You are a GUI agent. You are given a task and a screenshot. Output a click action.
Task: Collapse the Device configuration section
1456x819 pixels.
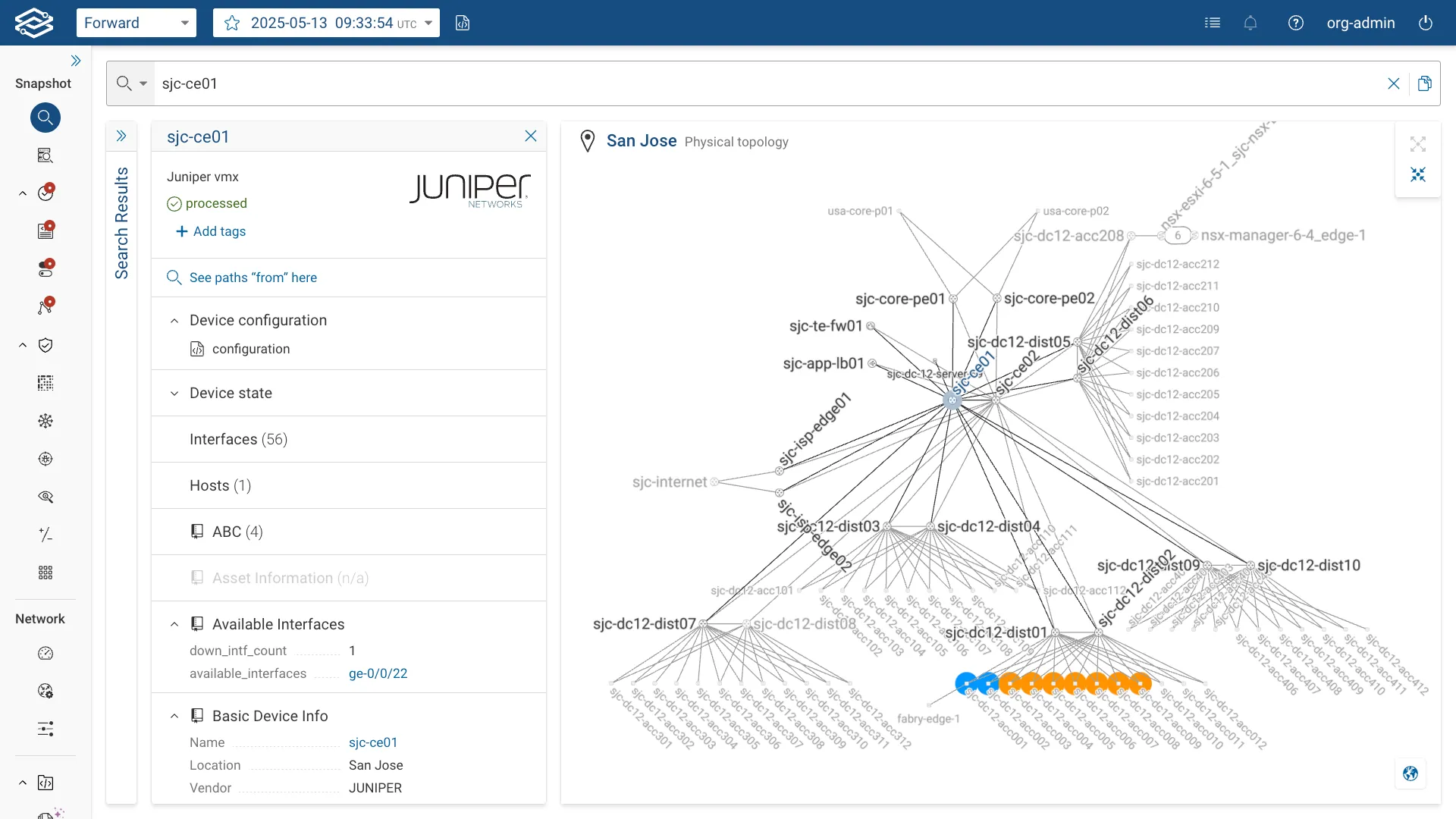(x=174, y=321)
